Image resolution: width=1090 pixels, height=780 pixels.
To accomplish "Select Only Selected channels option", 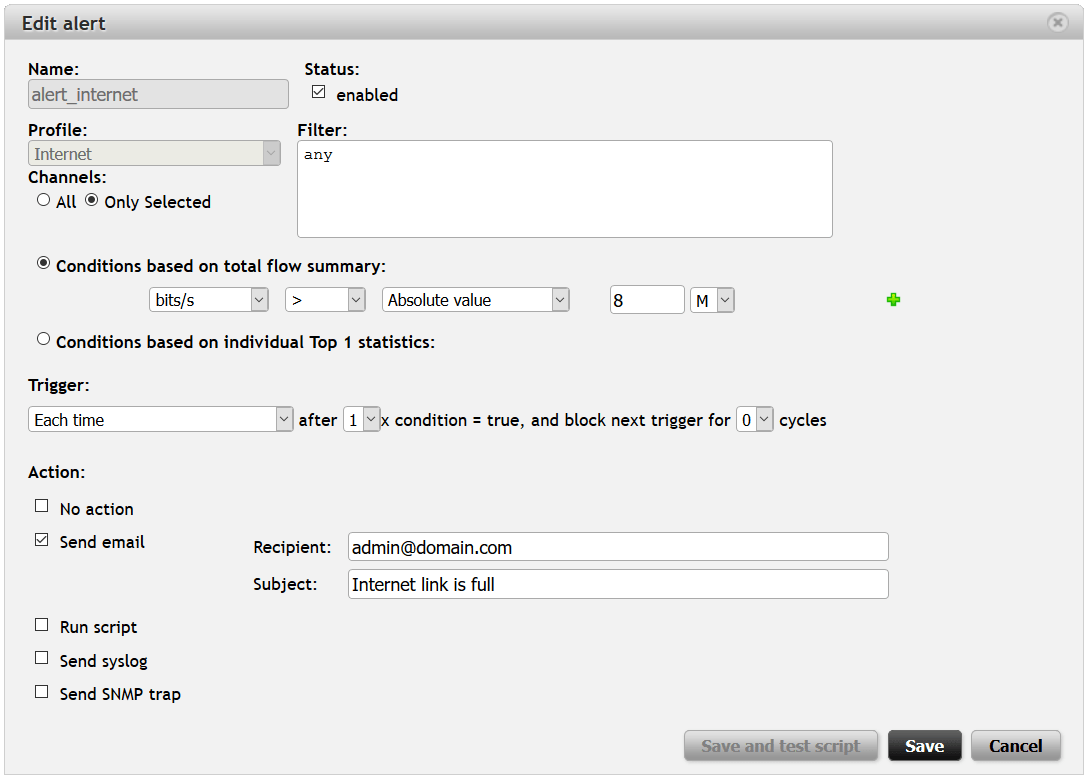I will [92, 200].
